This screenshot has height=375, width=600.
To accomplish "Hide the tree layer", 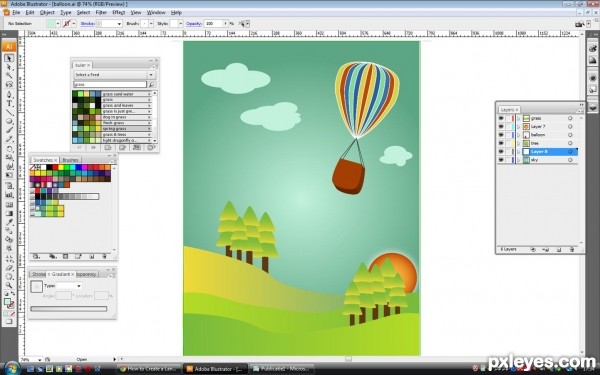I will pos(501,143).
